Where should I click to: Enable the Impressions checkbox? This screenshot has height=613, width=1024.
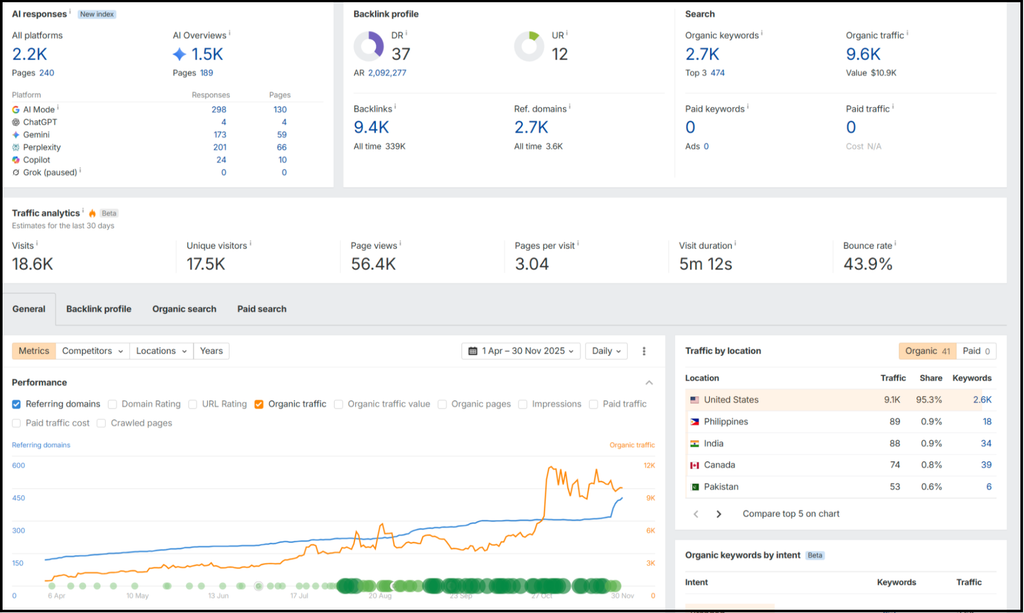522,405
